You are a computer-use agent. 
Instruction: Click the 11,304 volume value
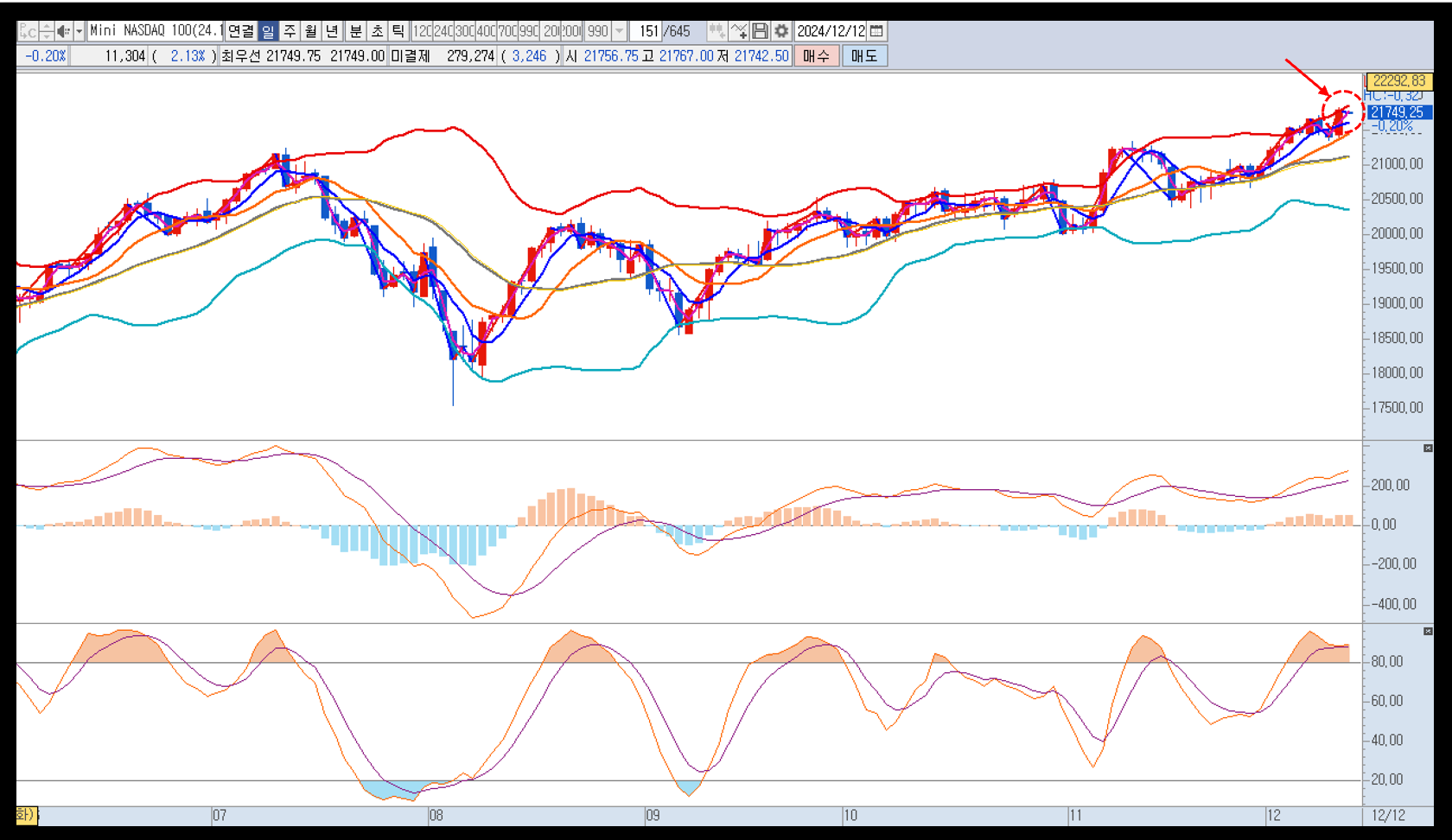pyautogui.click(x=124, y=56)
